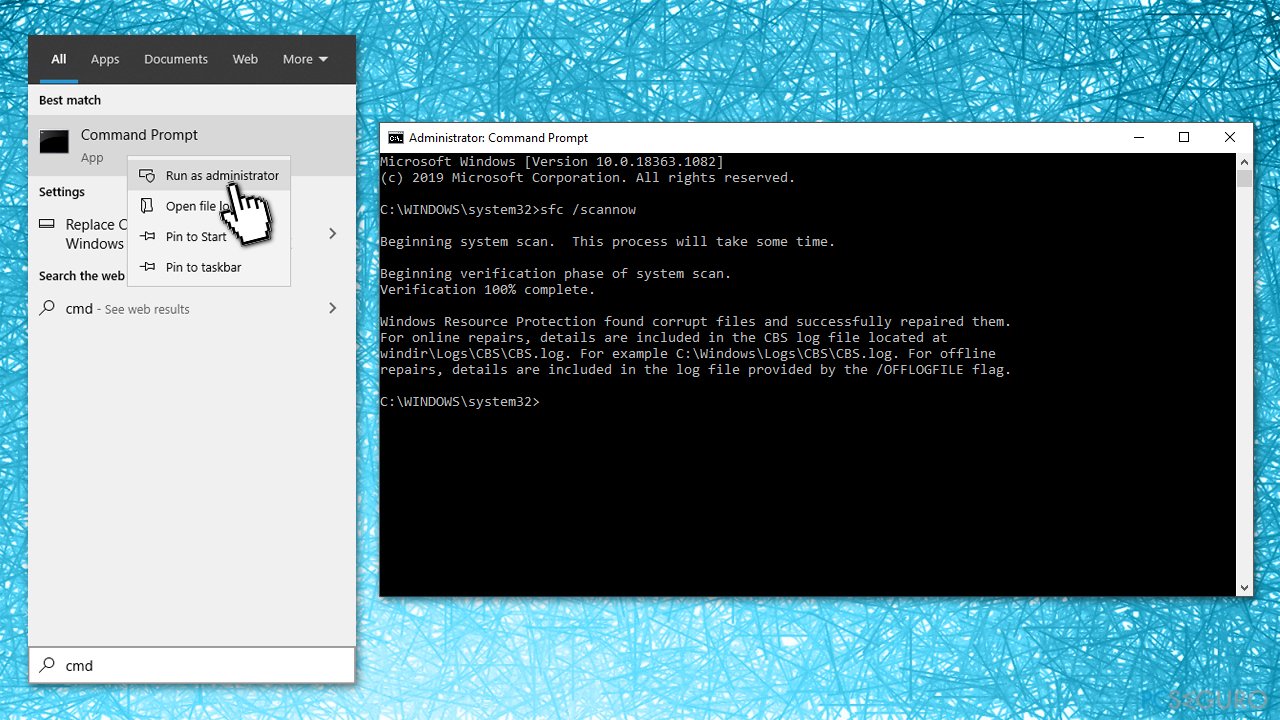Switch to the Apps search tab
Image resolution: width=1280 pixels, height=720 pixels.
(x=105, y=59)
